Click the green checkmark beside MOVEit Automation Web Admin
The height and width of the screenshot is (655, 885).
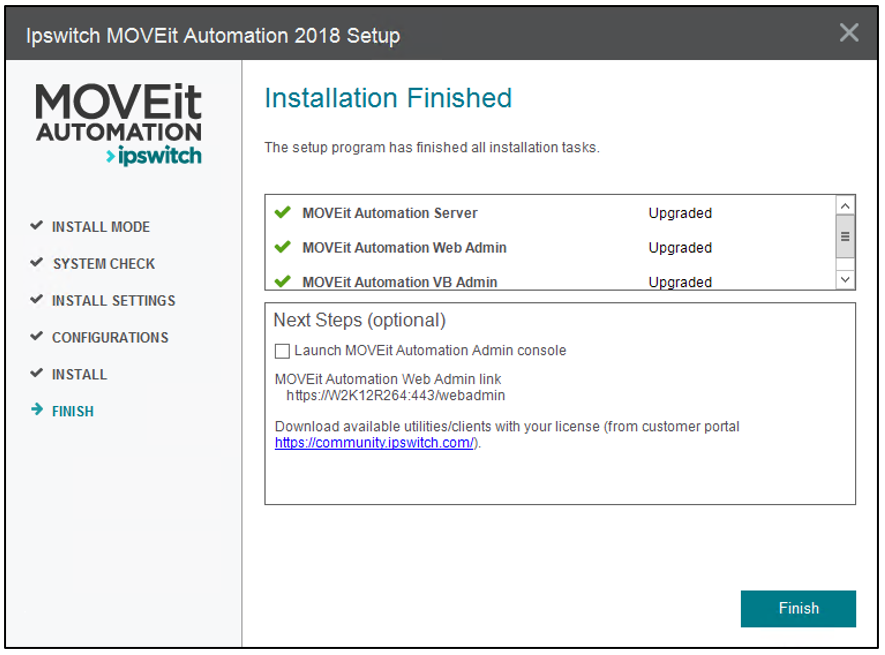point(283,248)
